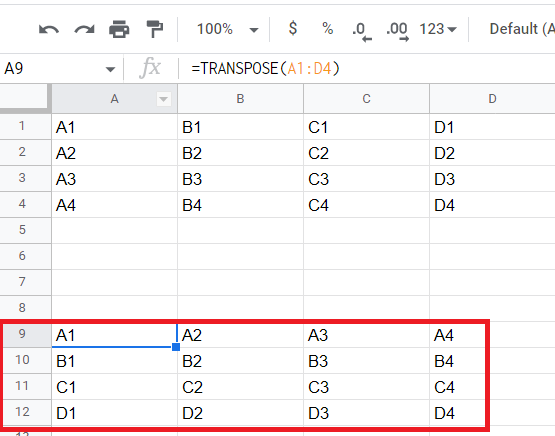Screen dimensions: 555x436
Task: Click cell containing A3 in row 3
Action: tap(114, 179)
